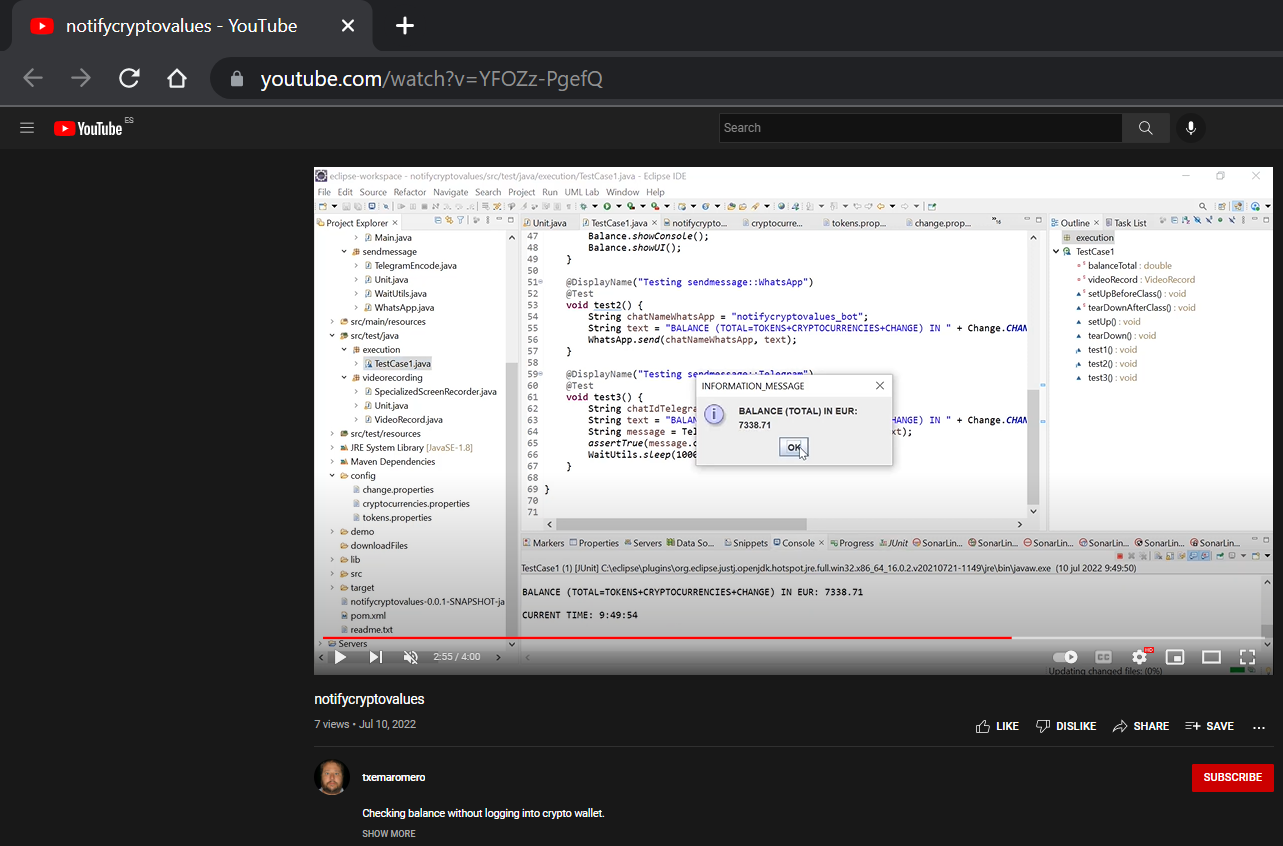
Task: Select the Markers view tab
Action: click(x=543, y=543)
